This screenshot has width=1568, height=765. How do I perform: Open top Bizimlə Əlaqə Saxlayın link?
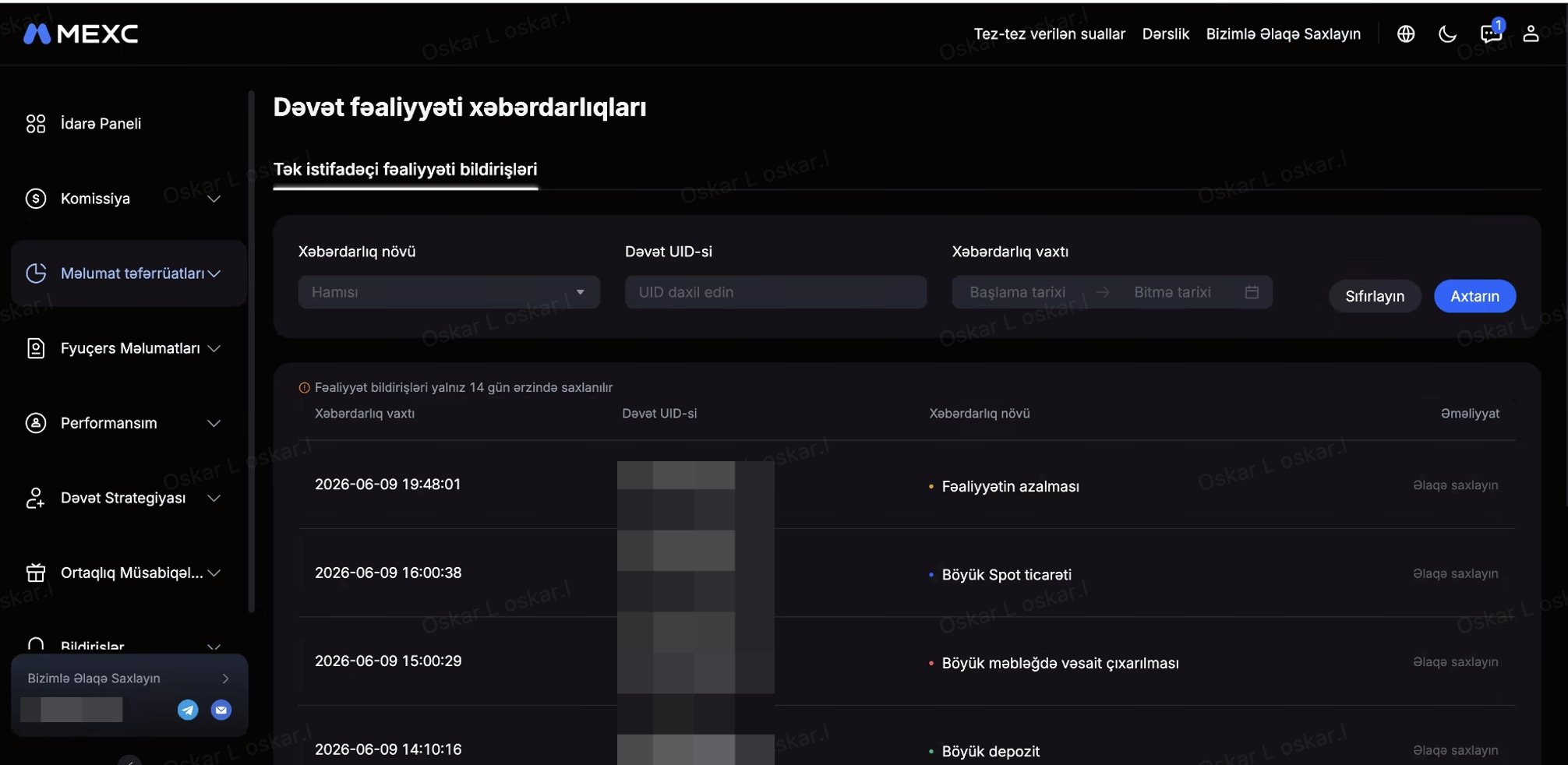(1283, 33)
